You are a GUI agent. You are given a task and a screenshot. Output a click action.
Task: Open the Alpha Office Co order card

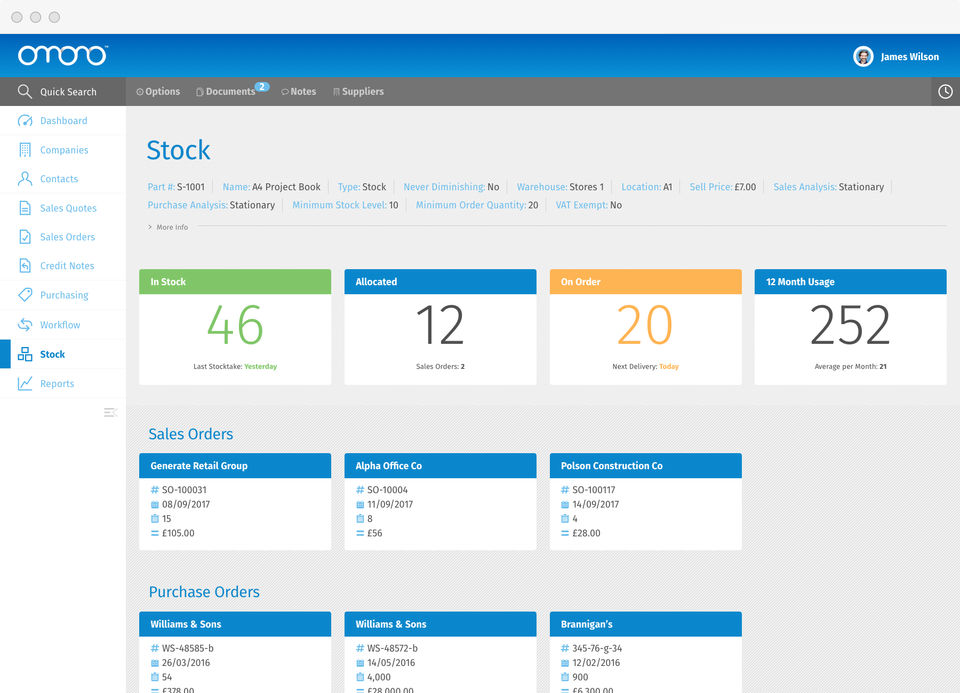click(x=440, y=501)
